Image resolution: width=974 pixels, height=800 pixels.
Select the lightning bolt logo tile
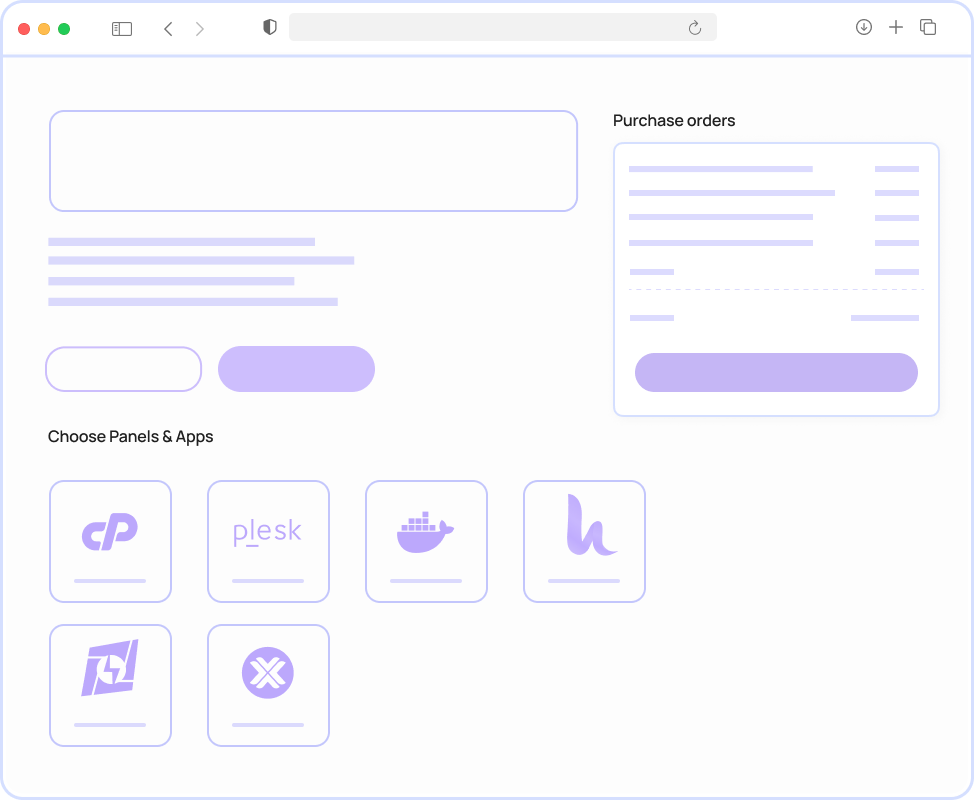pos(110,685)
